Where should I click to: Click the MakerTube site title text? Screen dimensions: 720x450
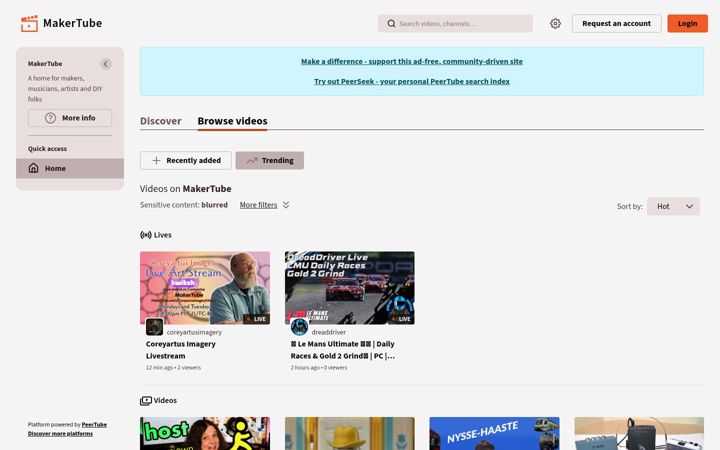73,23
